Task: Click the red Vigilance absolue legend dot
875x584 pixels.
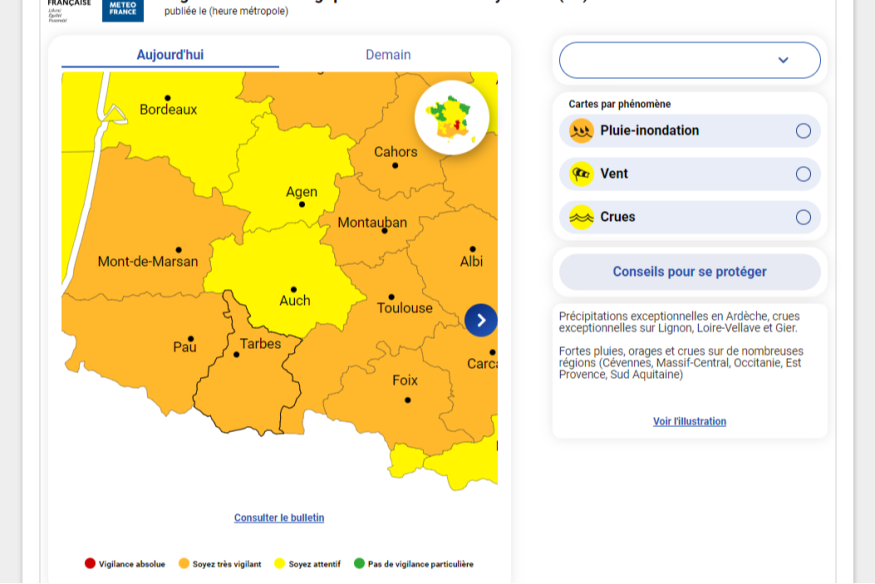Action: (x=90, y=564)
